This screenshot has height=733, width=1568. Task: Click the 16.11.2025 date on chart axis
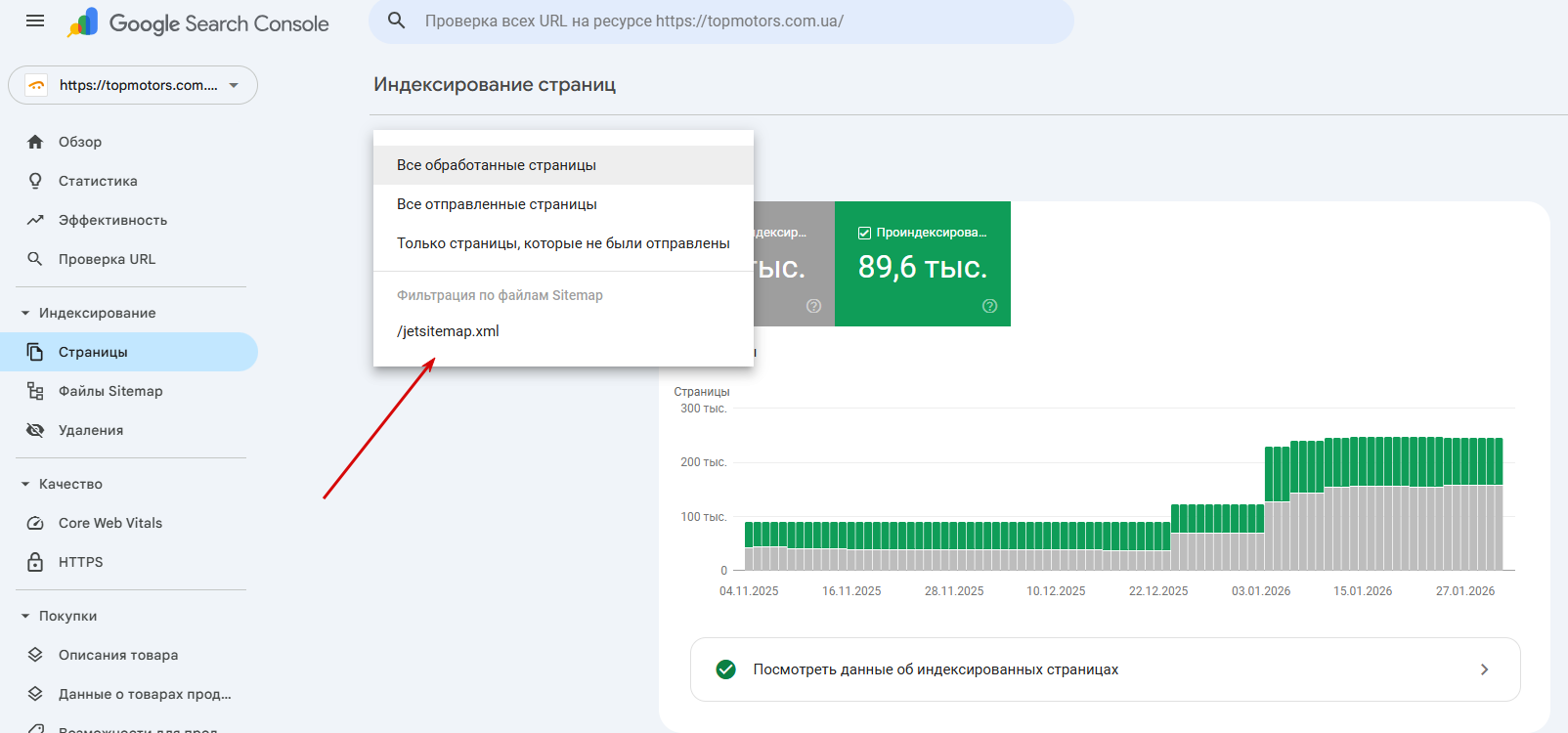pos(851,591)
